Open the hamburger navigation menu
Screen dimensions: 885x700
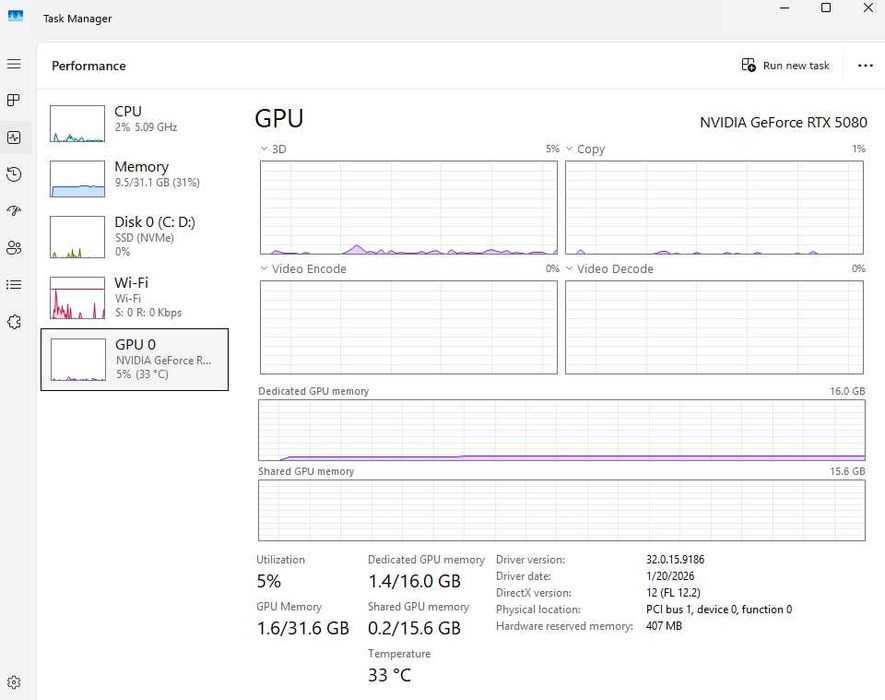[x=14, y=64]
